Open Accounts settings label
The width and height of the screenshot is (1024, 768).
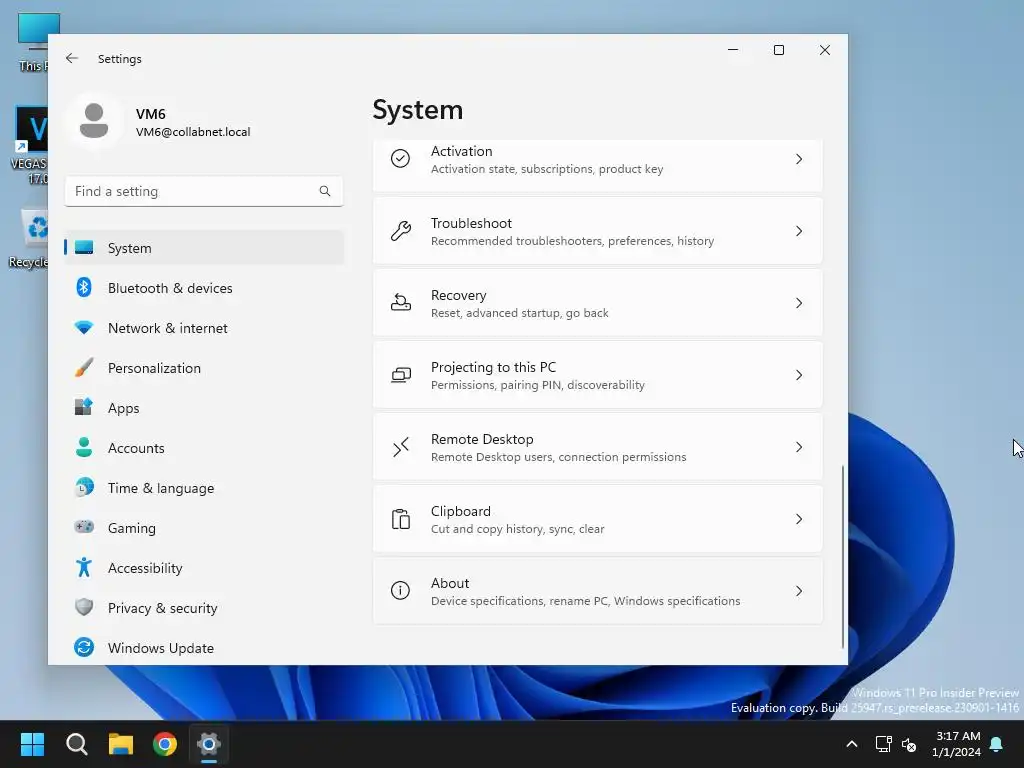coord(136,448)
